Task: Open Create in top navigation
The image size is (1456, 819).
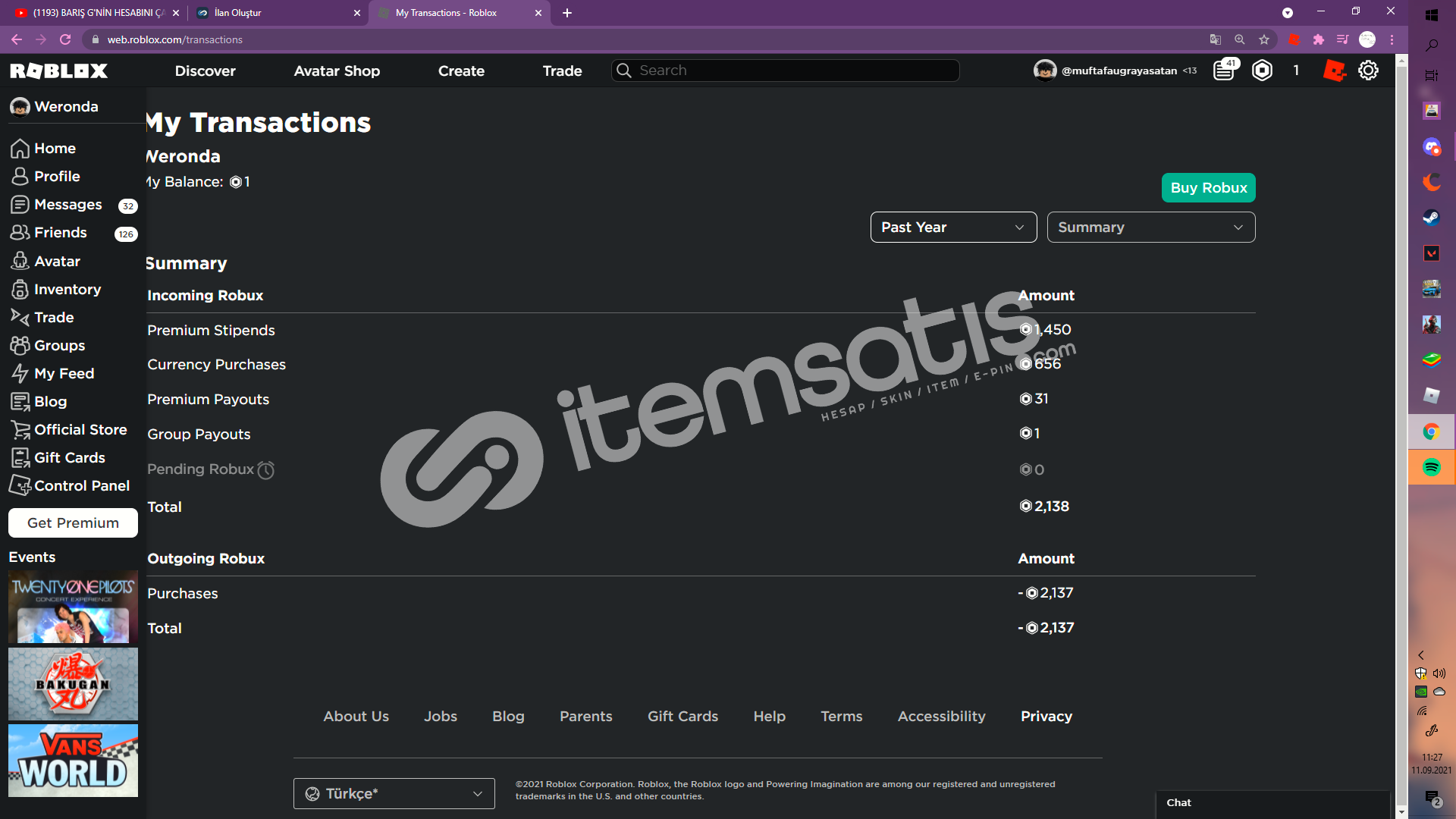Action: click(461, 71)
